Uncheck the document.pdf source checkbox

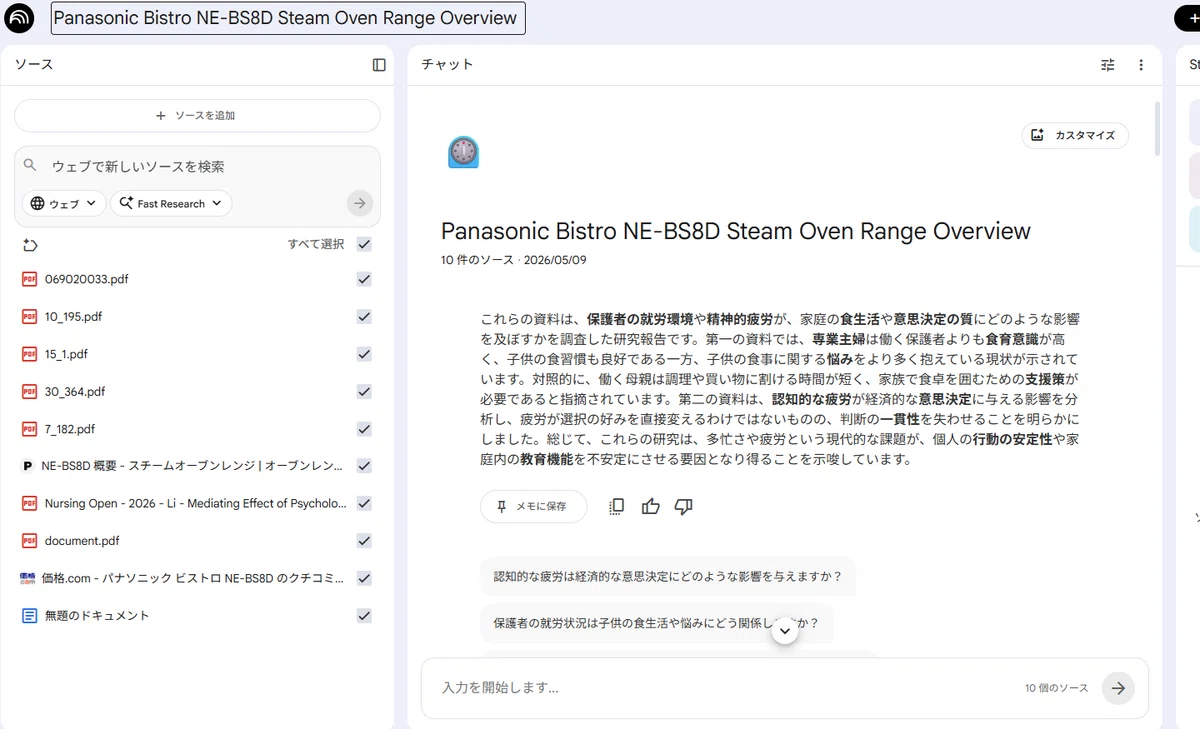[x=364, y=541]
